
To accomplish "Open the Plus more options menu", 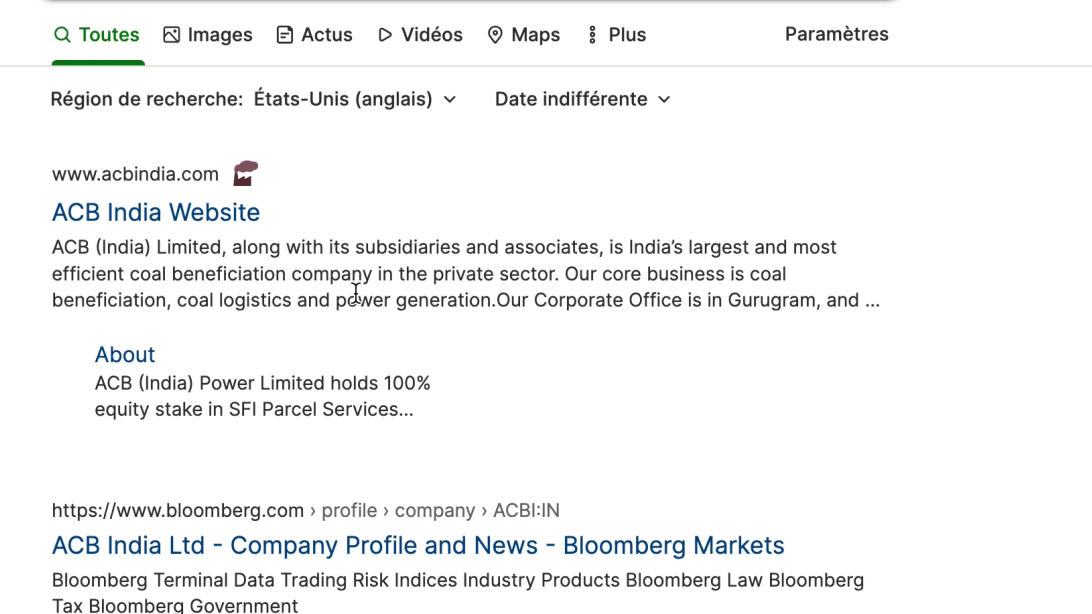I will pyautogui.click(x=626, y=35).
